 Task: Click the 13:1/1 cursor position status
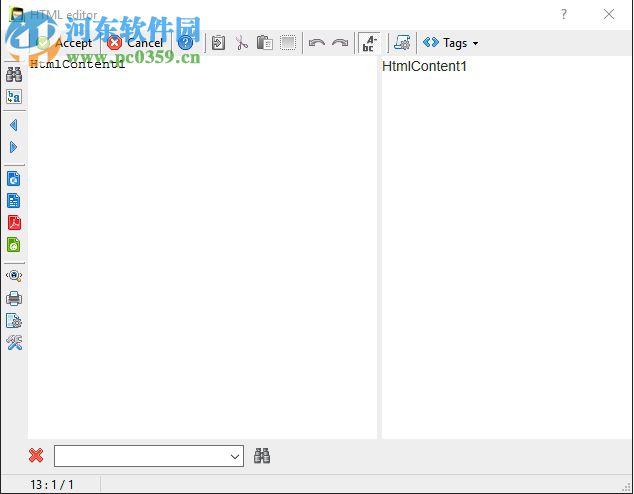click(x=52, y=485)
